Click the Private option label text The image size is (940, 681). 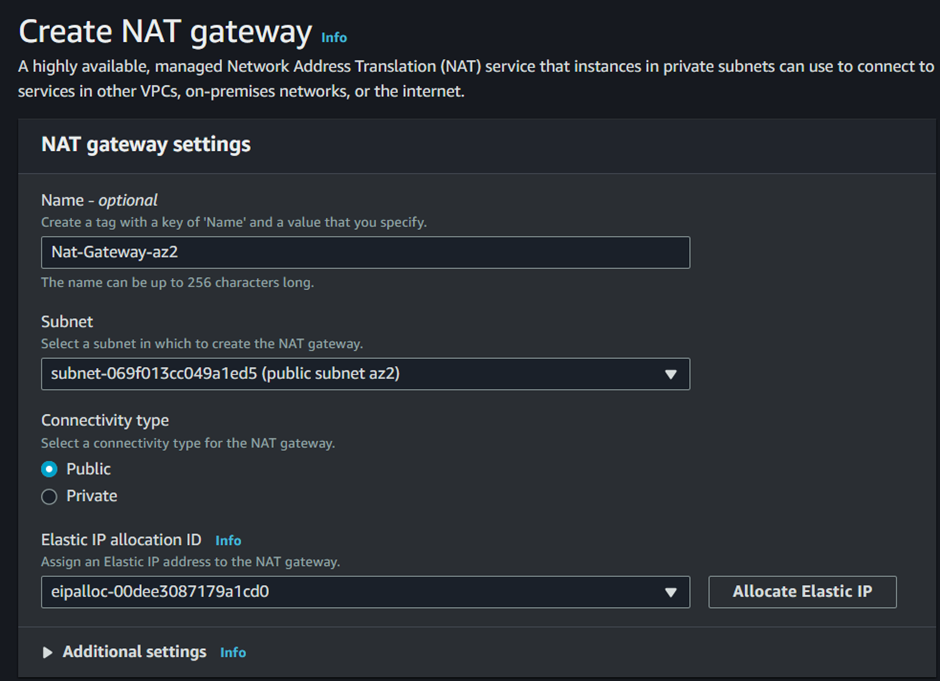point(92,496)
